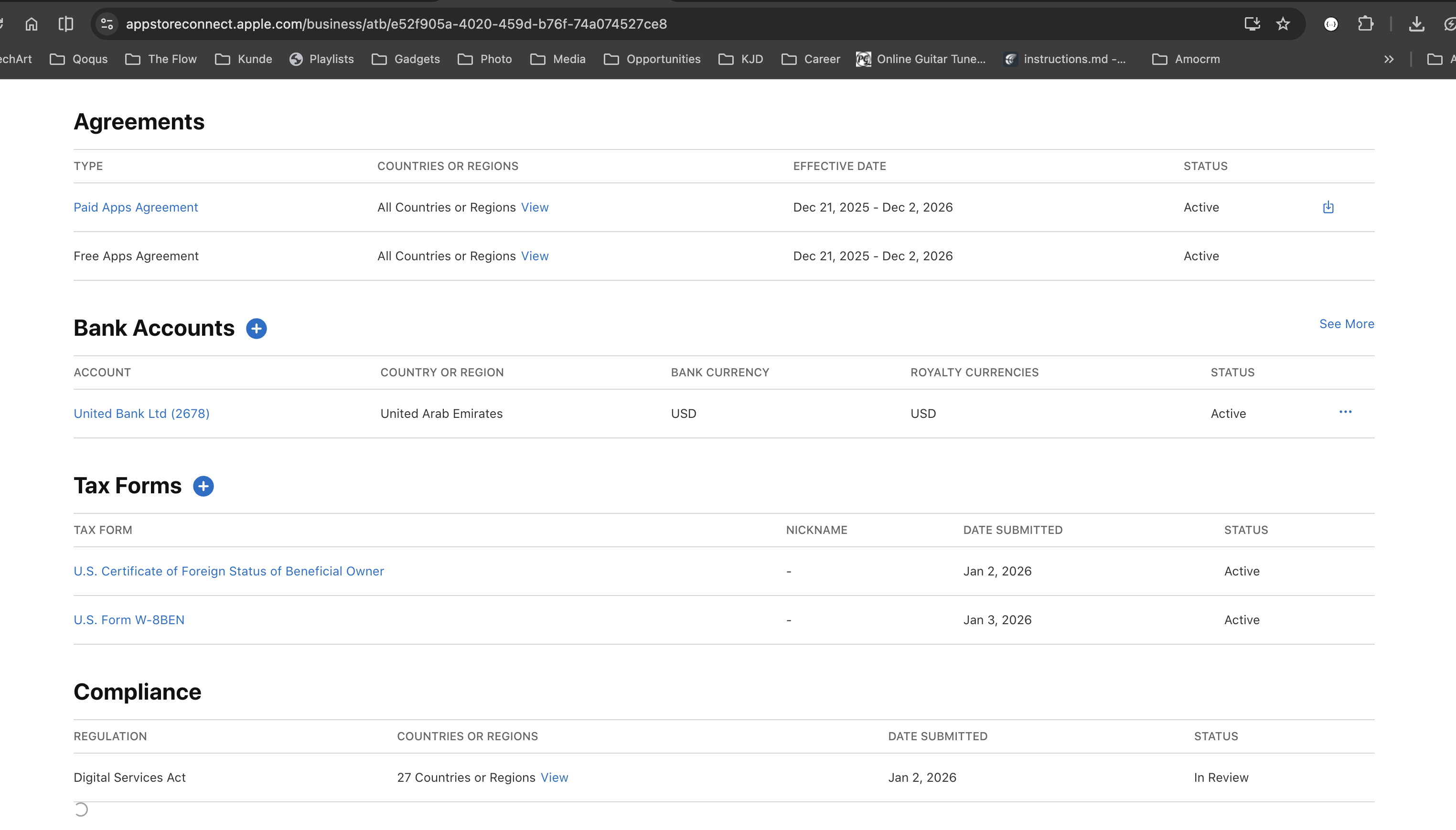
Task: Open browser extensions puzzle icon
Action: pos(1365,24)
